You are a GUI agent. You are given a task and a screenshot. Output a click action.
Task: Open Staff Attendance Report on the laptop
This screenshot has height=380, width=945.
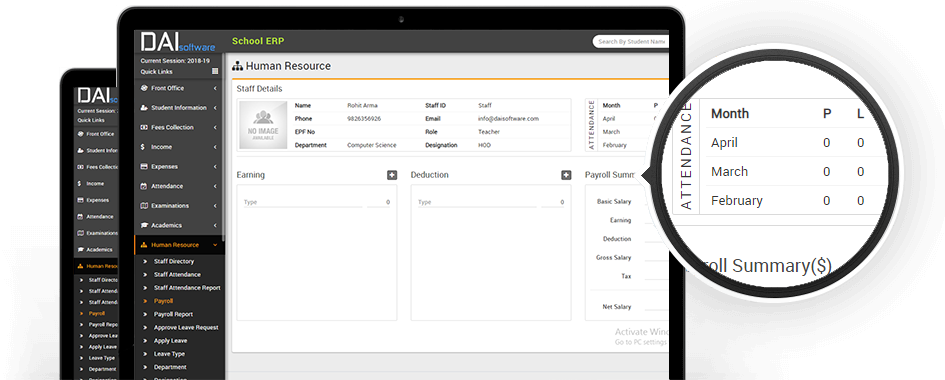pyautogui.click(x=187, y=288)
